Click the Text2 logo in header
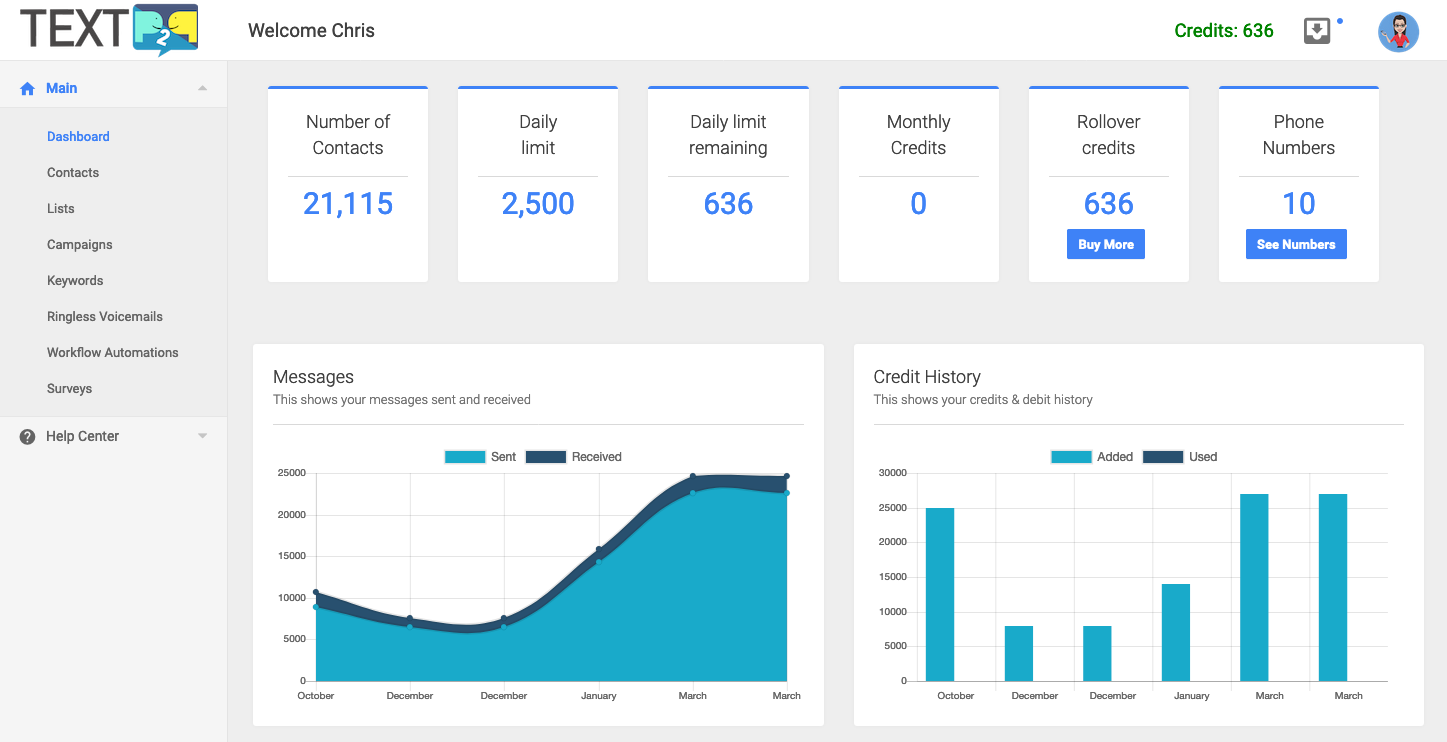Viewport: 1447px width, 742px height. (109, 30)
